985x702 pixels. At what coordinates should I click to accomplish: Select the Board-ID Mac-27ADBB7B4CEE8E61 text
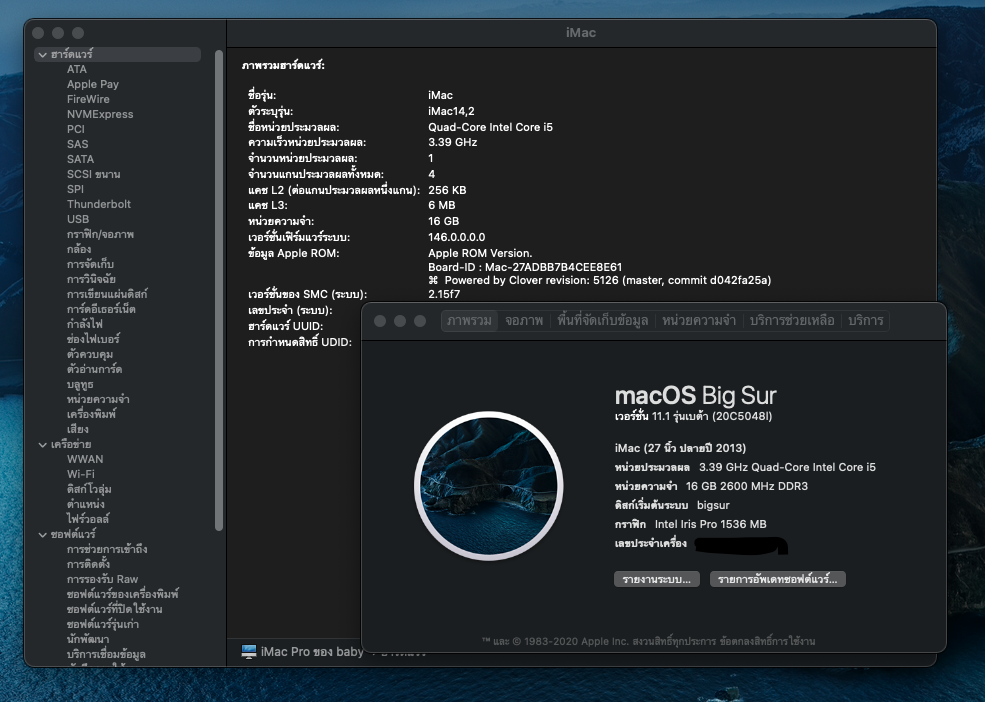pos(525,267)
